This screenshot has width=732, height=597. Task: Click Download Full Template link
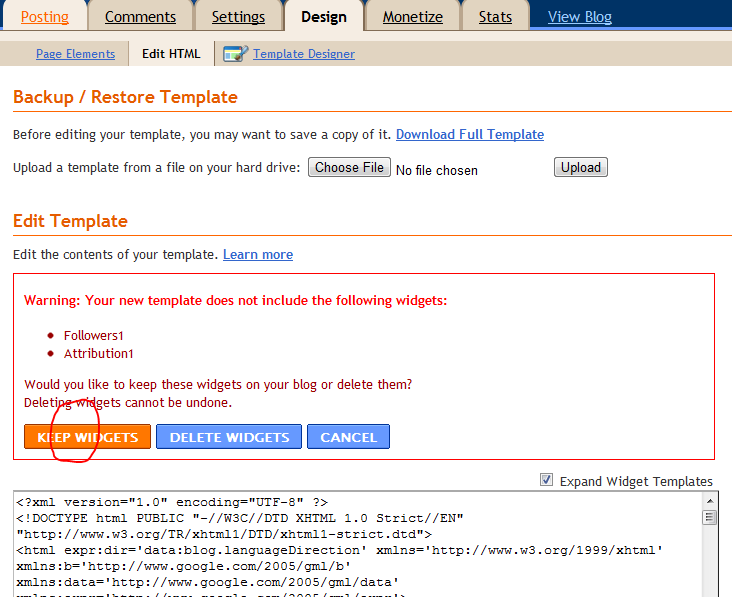coord(470,134)
